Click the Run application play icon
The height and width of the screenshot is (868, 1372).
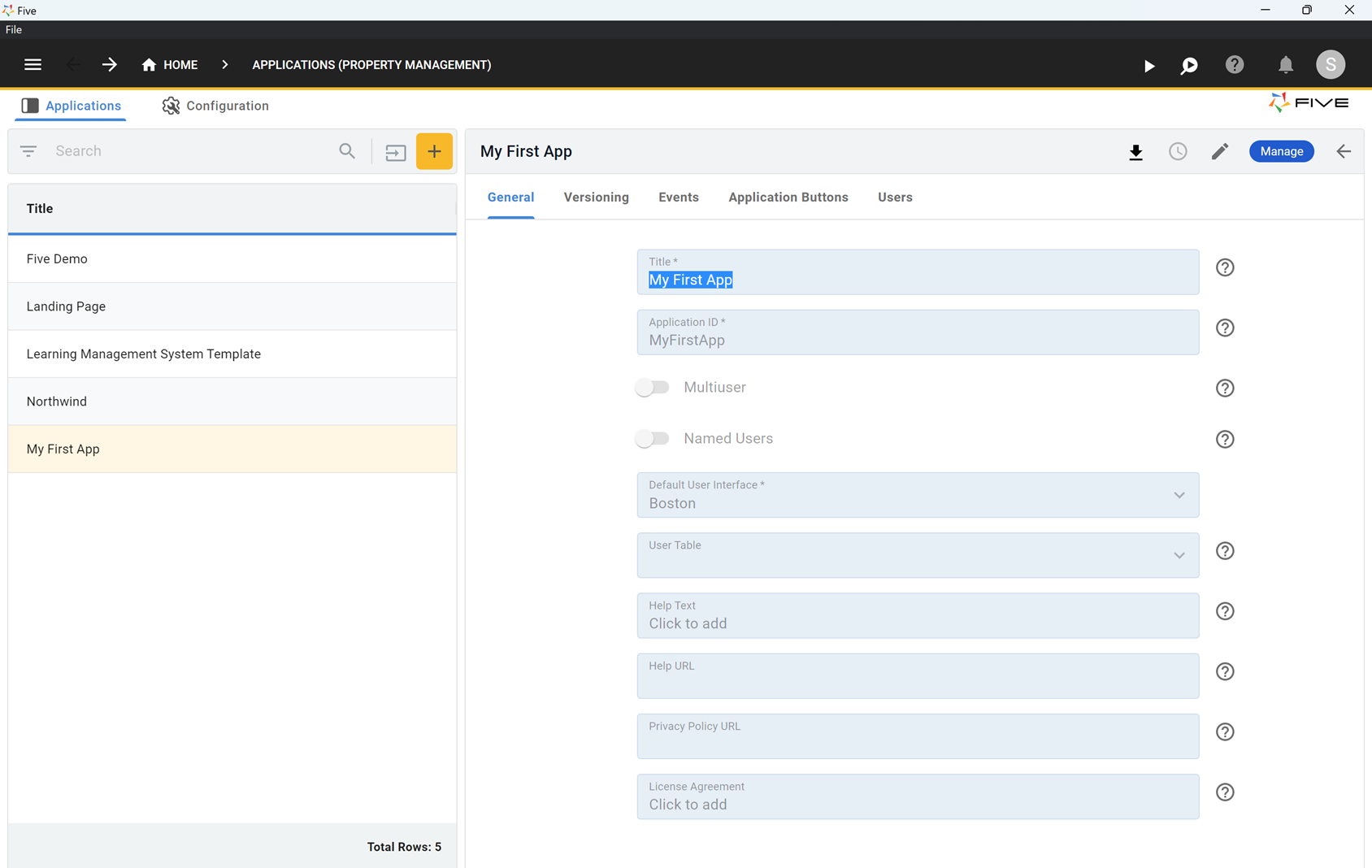coord(1148,66)
